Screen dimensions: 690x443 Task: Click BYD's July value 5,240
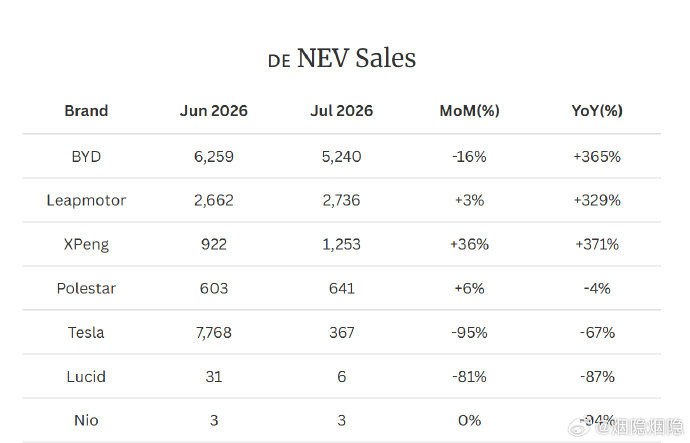coord(341,157)
